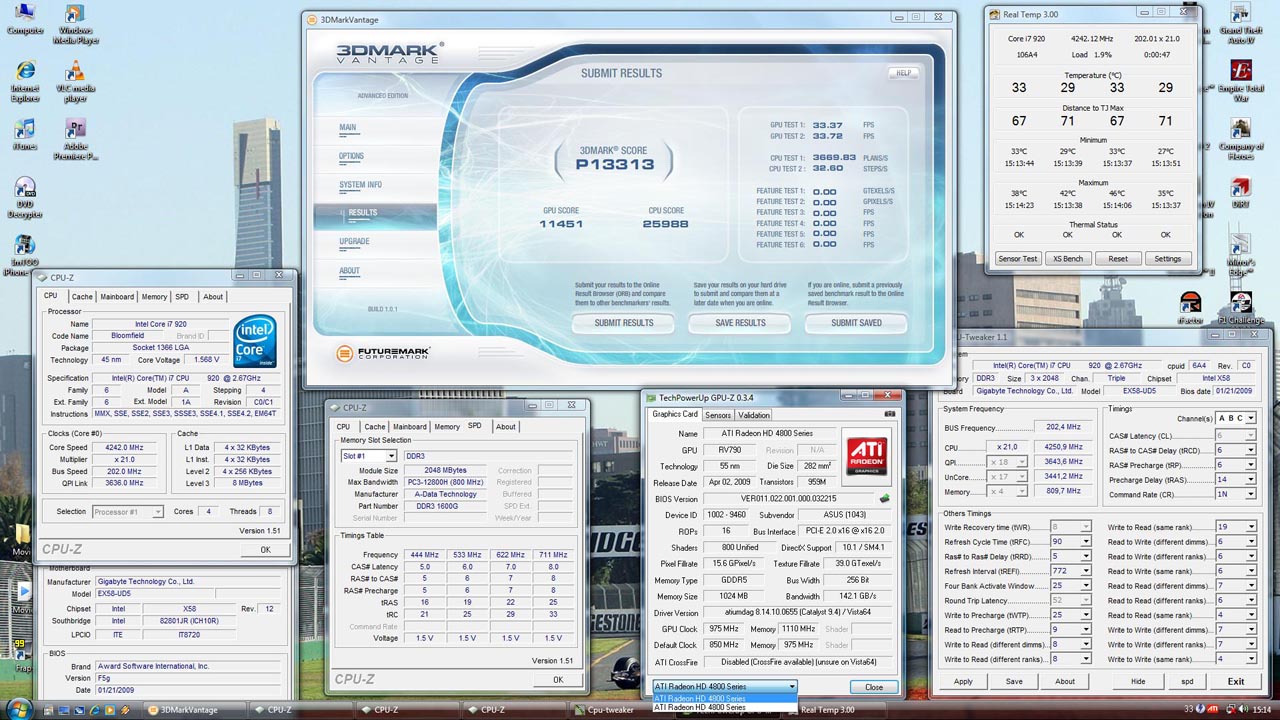This screenshot has width=1280, height=720.
Task: Click the Intel Core i7 logo in CPU-Z
Action: [254, 341]
